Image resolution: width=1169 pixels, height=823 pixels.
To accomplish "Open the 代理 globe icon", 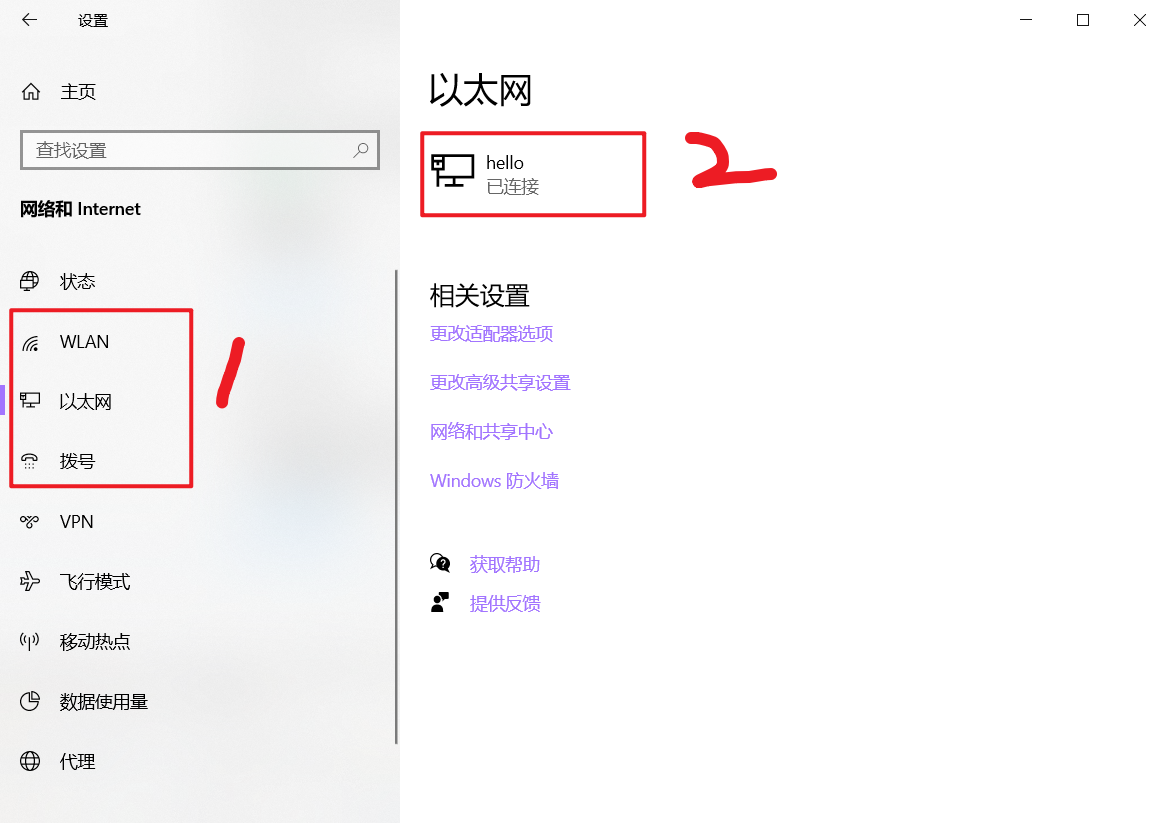I will (30, 761).
